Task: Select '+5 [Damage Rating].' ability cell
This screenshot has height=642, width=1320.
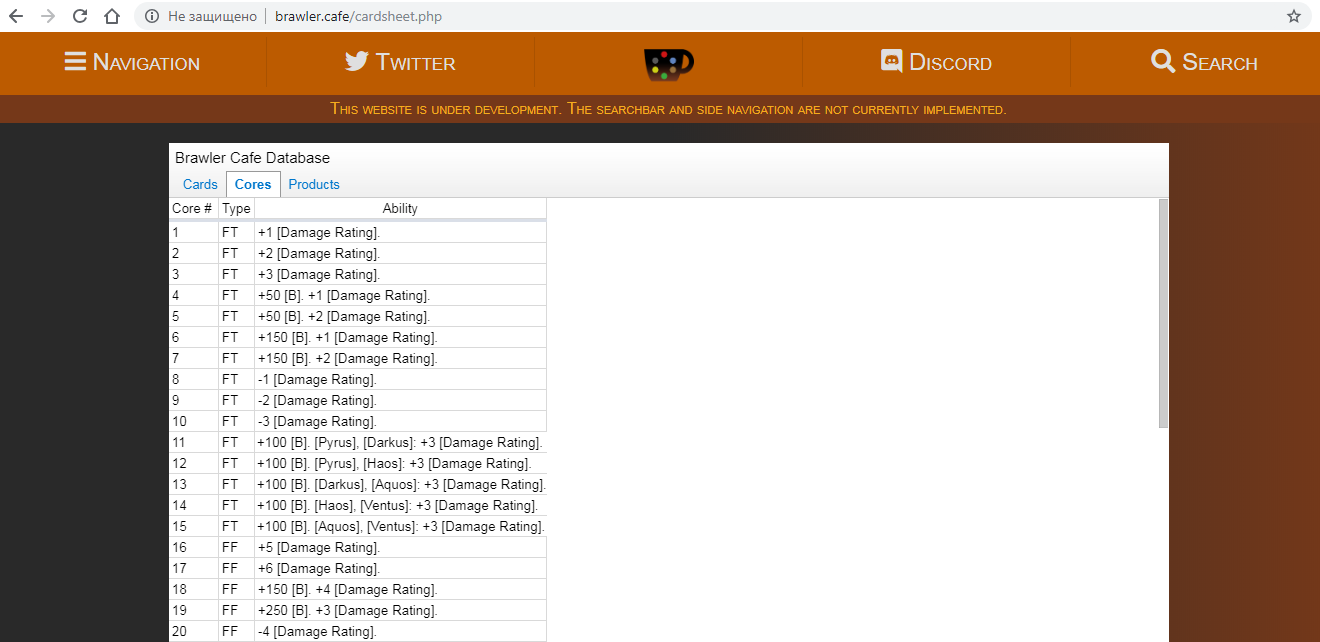Action: [400, 547]
